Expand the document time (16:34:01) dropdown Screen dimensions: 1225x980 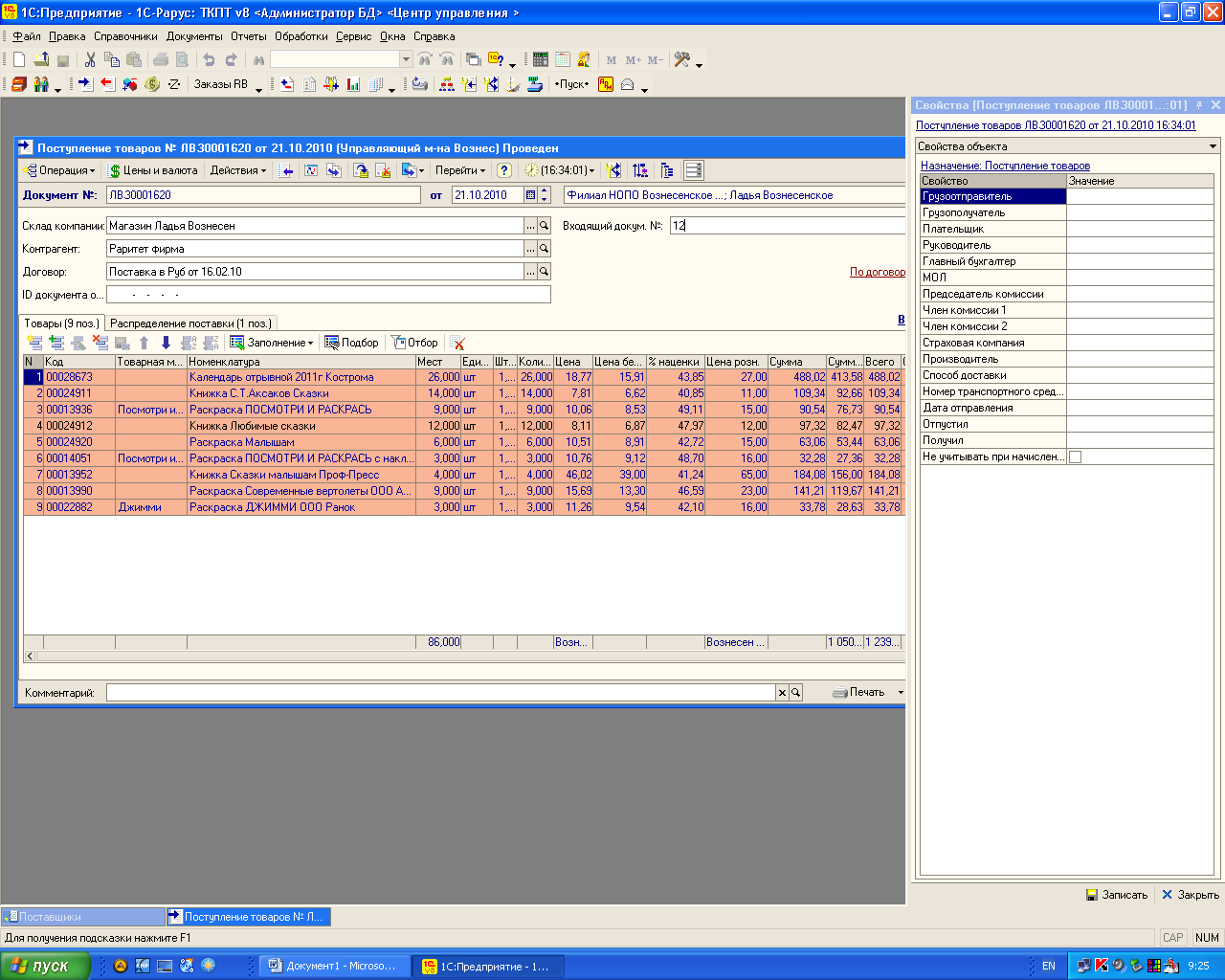tap(559, 170)
